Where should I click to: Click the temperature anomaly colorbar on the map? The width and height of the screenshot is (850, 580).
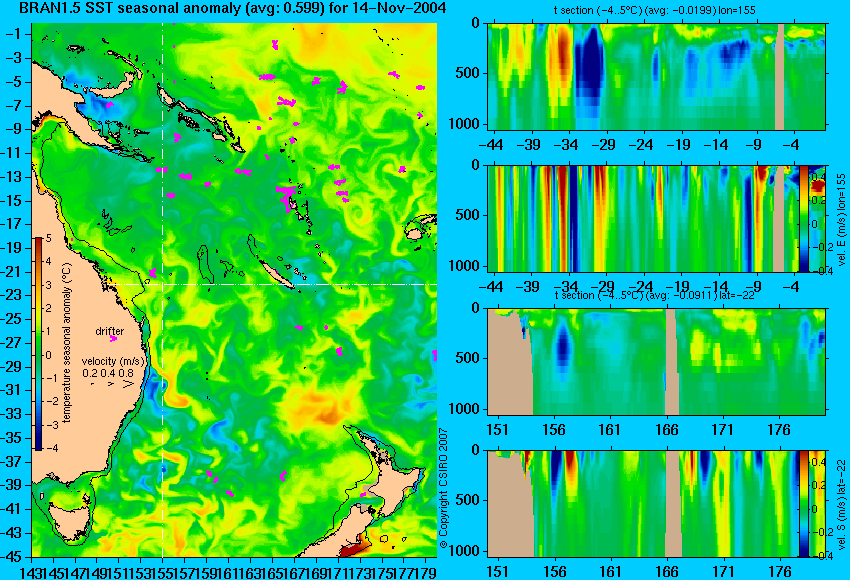pos(39,344)
